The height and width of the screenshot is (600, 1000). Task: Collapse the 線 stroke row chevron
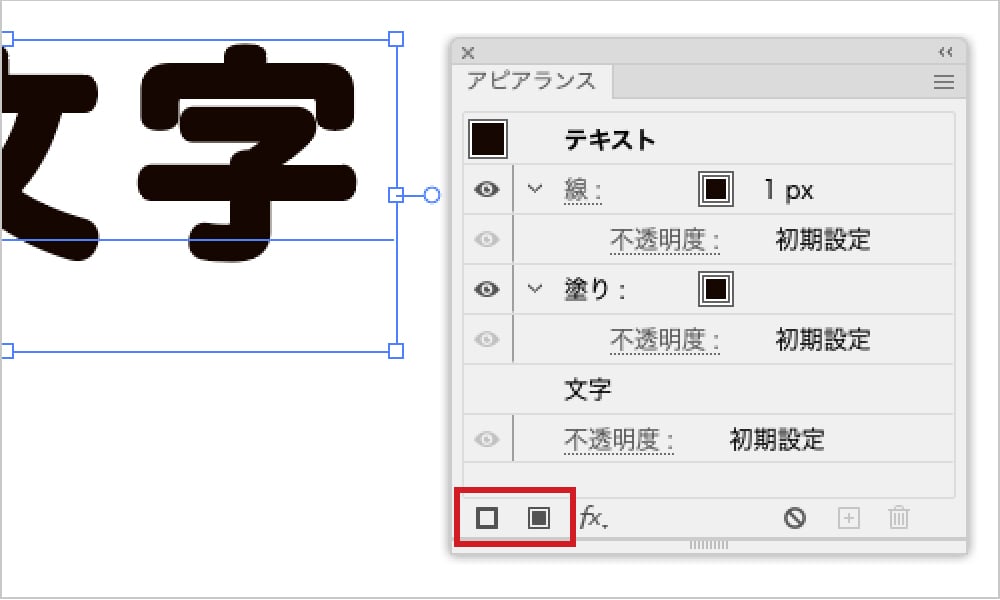535,189
